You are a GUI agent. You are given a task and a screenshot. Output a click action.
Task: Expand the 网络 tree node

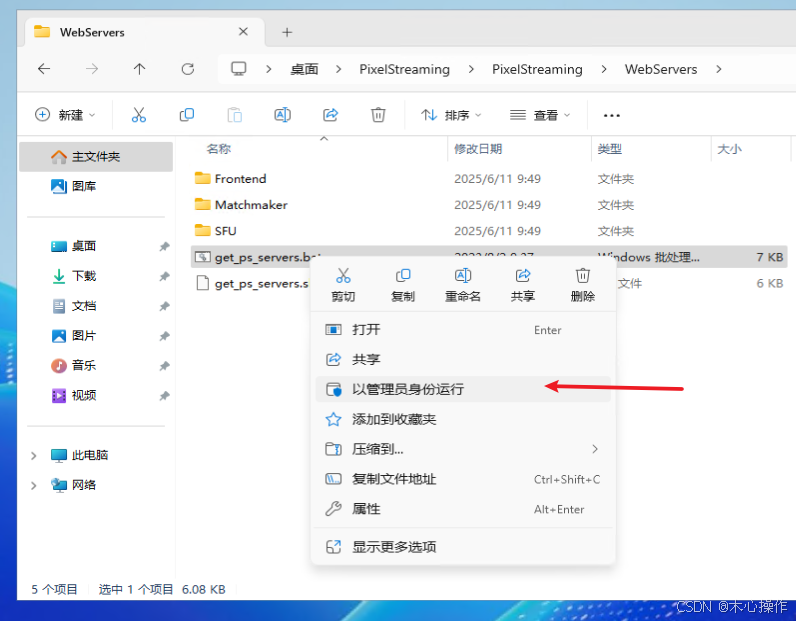pyautogui.click(x=34, y=485)
